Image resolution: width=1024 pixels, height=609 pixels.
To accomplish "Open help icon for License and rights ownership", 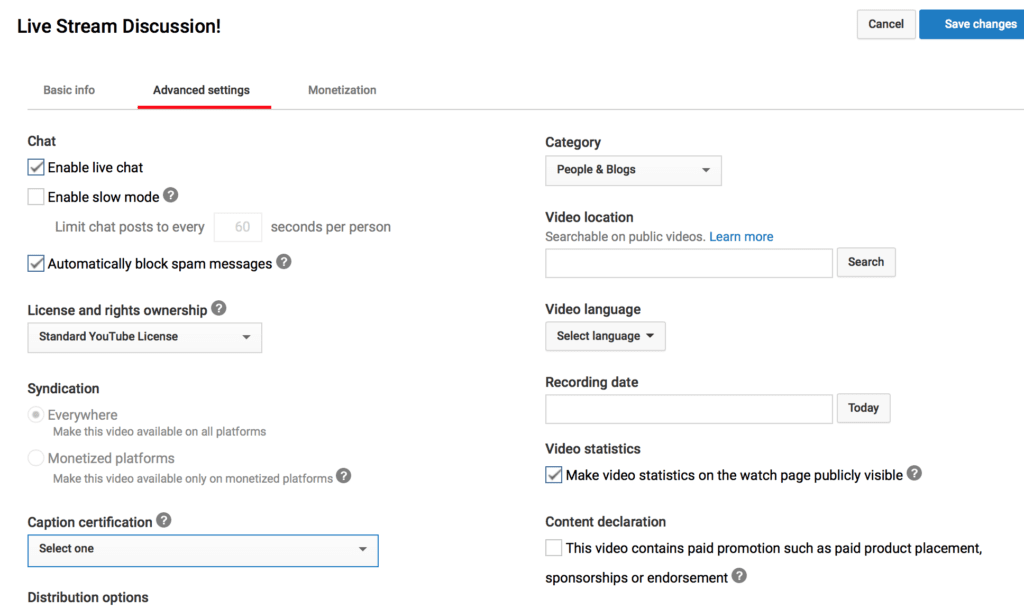I will point(219,309).
